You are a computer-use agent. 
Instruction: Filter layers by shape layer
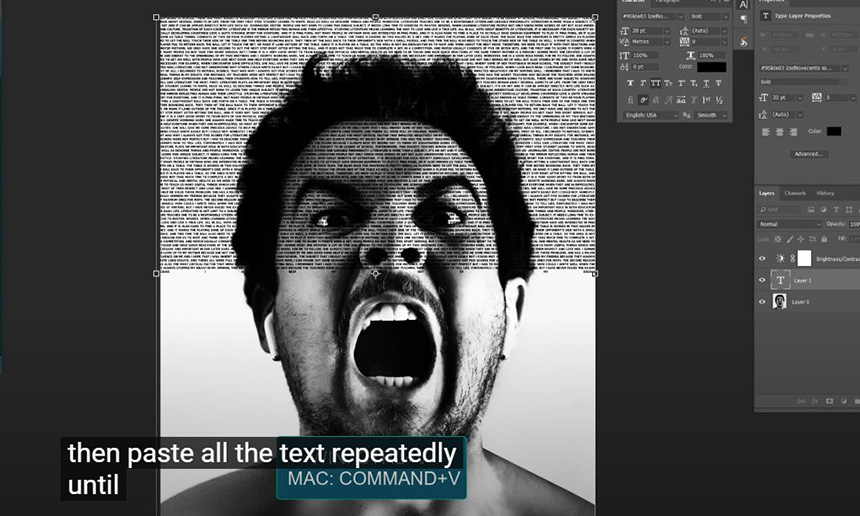pyautogui.click(x=849, y=209)
